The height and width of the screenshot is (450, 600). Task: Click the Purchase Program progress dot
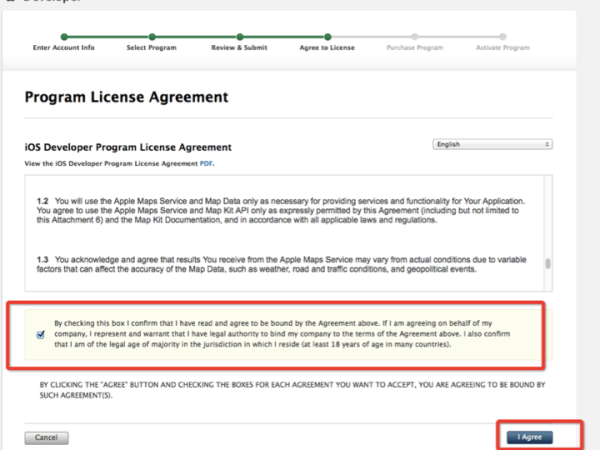coord(415,37)
